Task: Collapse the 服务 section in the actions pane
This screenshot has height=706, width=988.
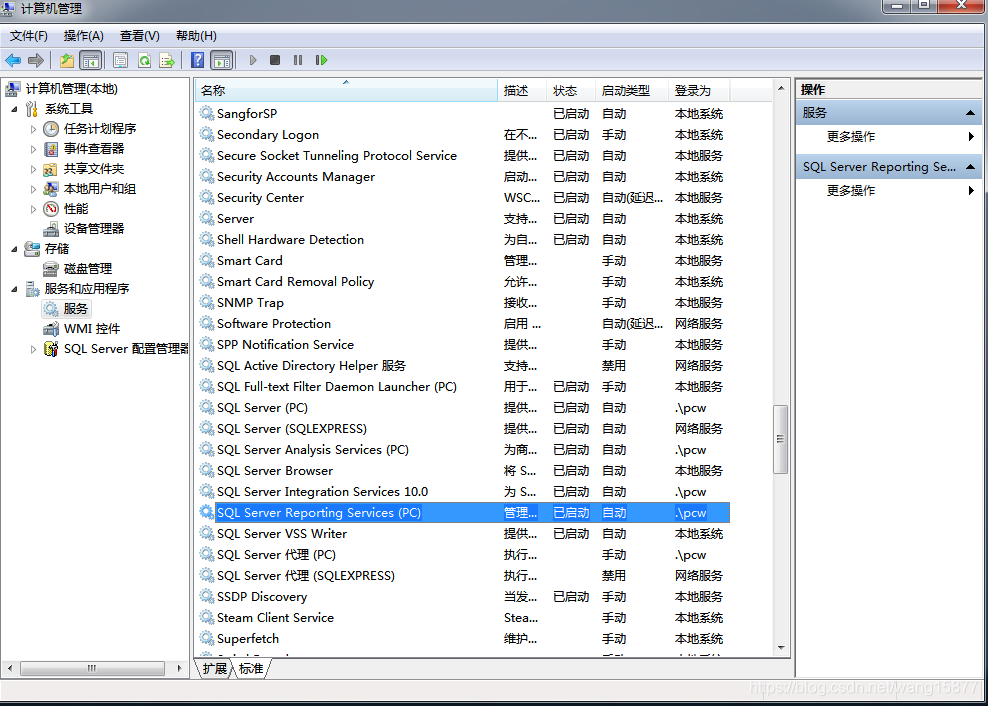Action: [970, 113]
